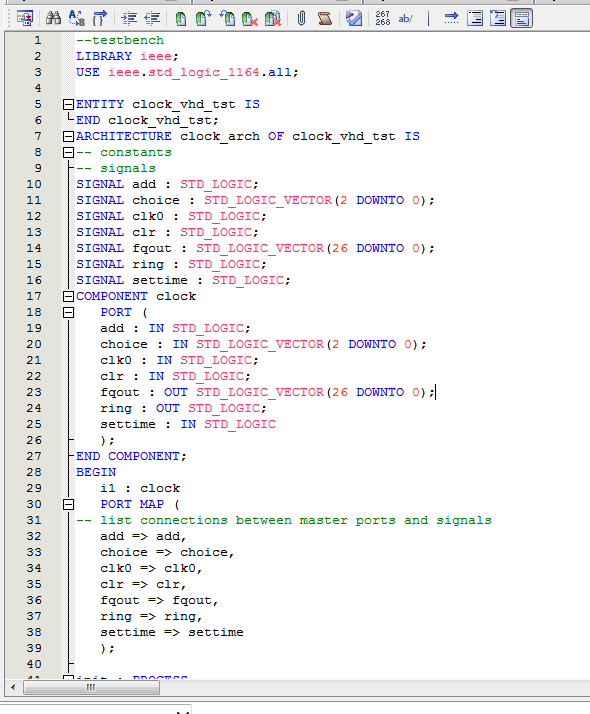590x714 pixels.
Task: Click the blue arrow with dotted line icon
Action: point(451,18)
